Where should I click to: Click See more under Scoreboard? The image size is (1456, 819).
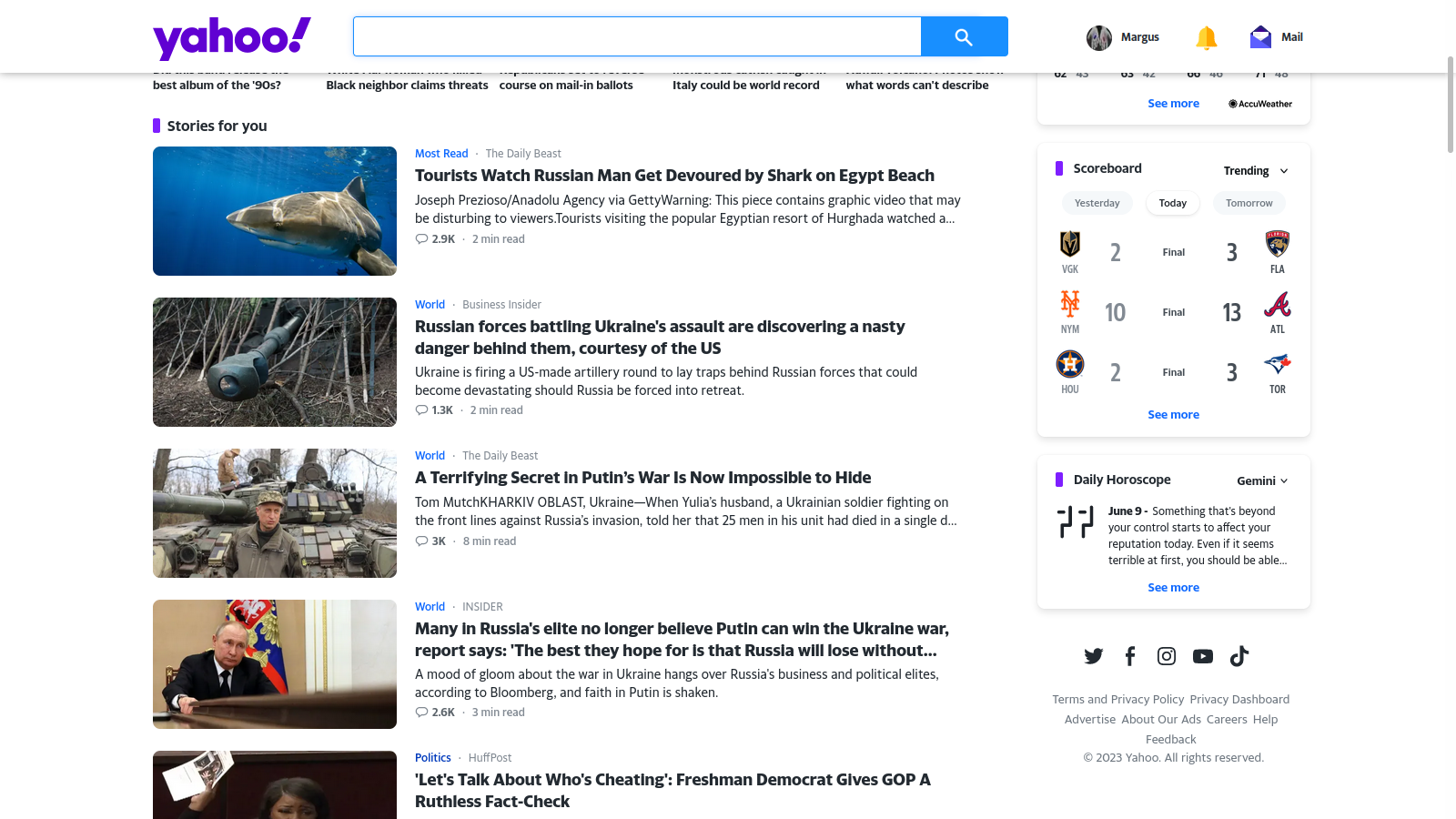(x=1174, y=415)
